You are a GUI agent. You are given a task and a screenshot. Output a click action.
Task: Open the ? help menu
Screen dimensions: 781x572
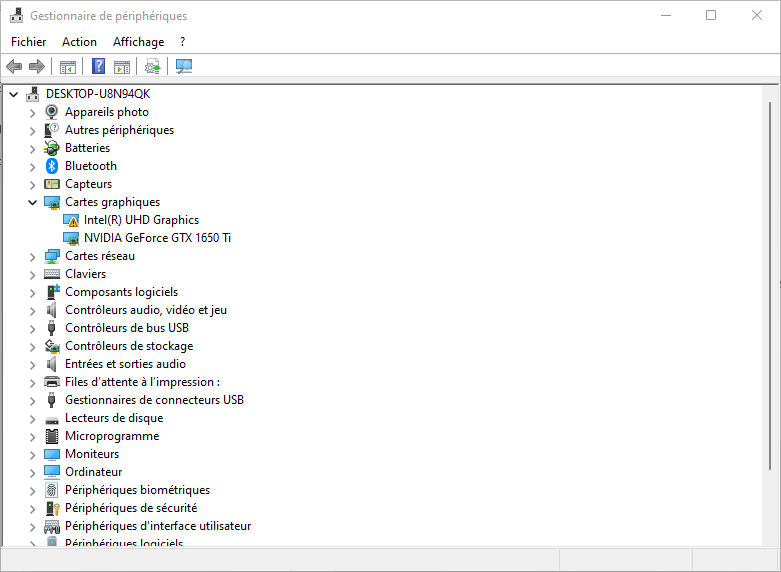point(182,42)
